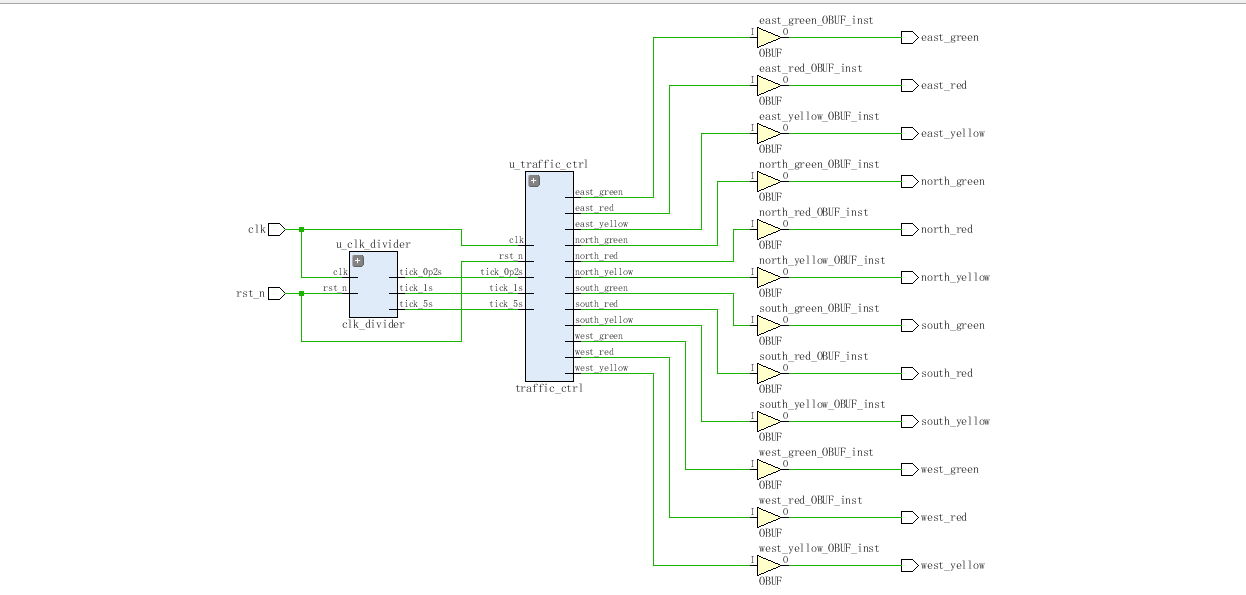This screenshot has height=595, width=1246.
Task: Select the east_red OBUF triangle
Action: 768,86
